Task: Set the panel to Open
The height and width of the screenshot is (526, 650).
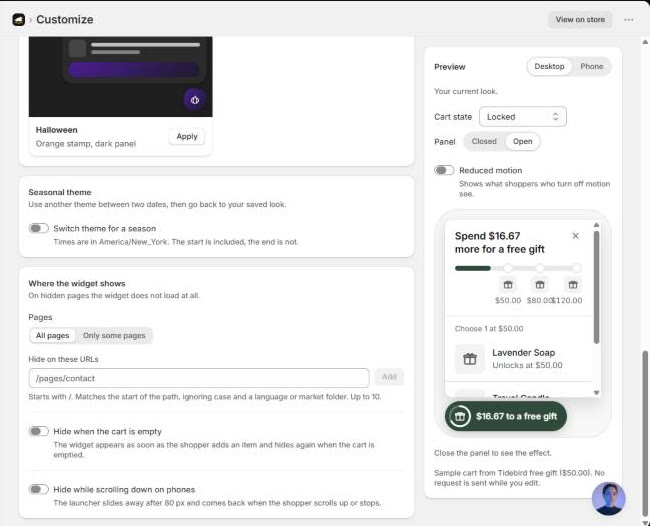Action: pyautogui.click(x=522, y=141)
